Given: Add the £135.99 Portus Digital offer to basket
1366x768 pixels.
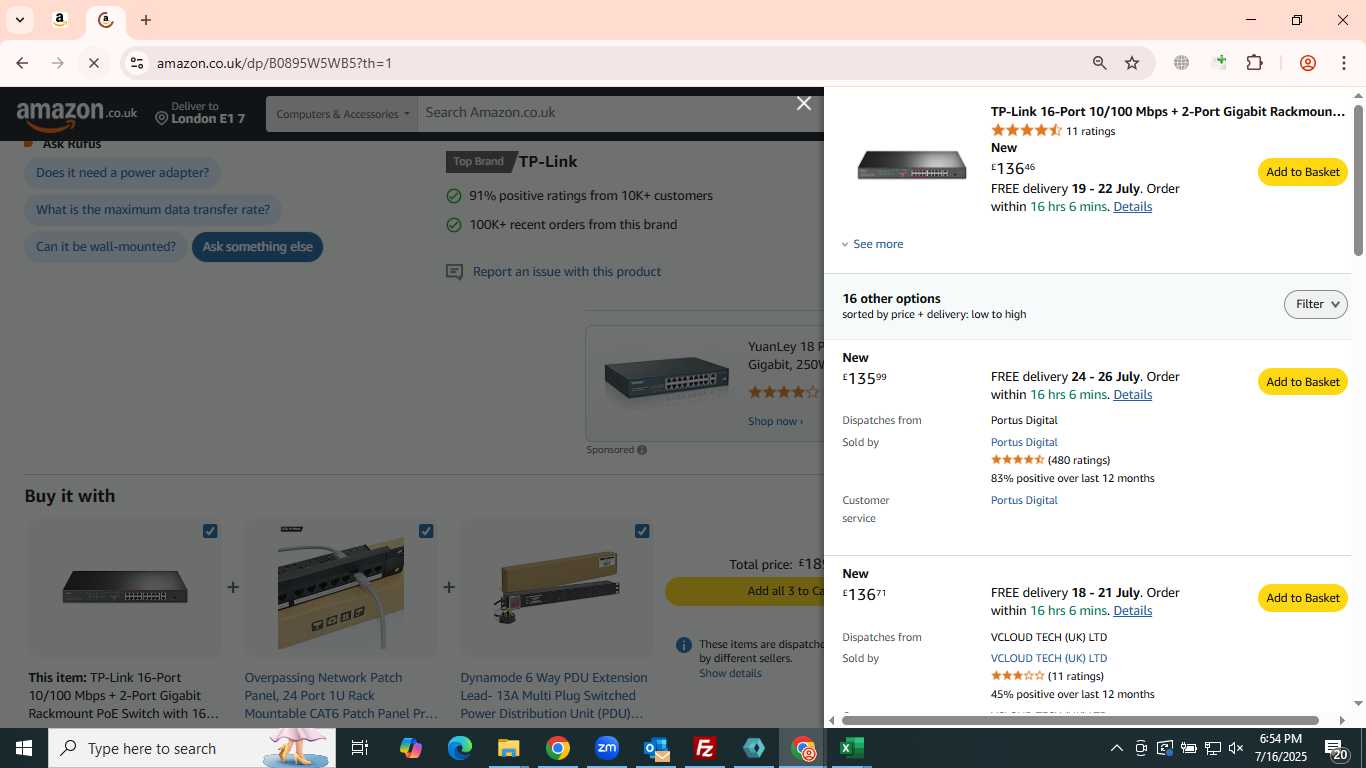Looking at the screenshot, I should point(1302,382).
